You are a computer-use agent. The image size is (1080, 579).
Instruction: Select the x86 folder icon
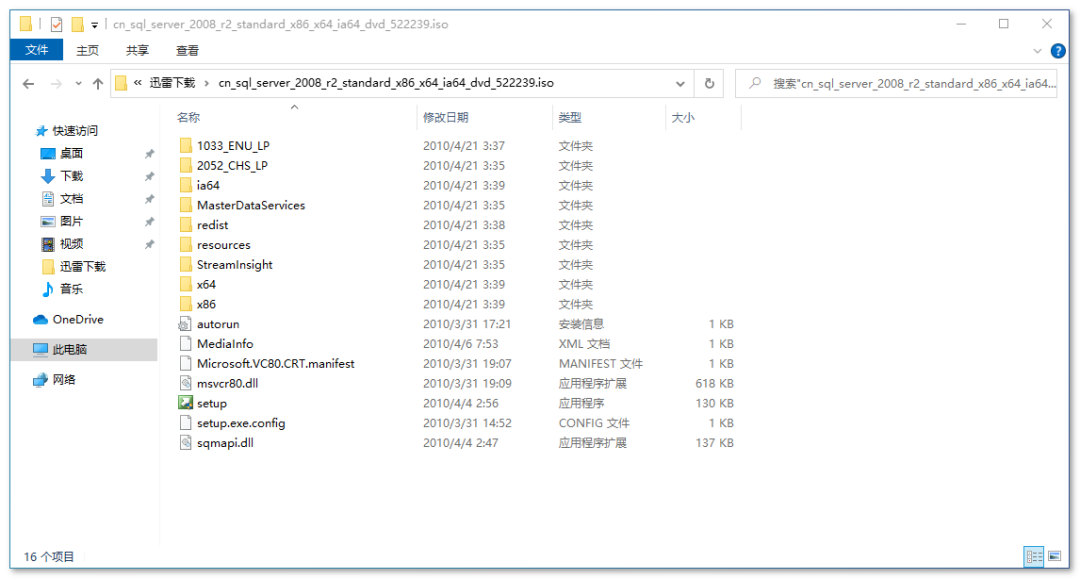tap(185, 304)
